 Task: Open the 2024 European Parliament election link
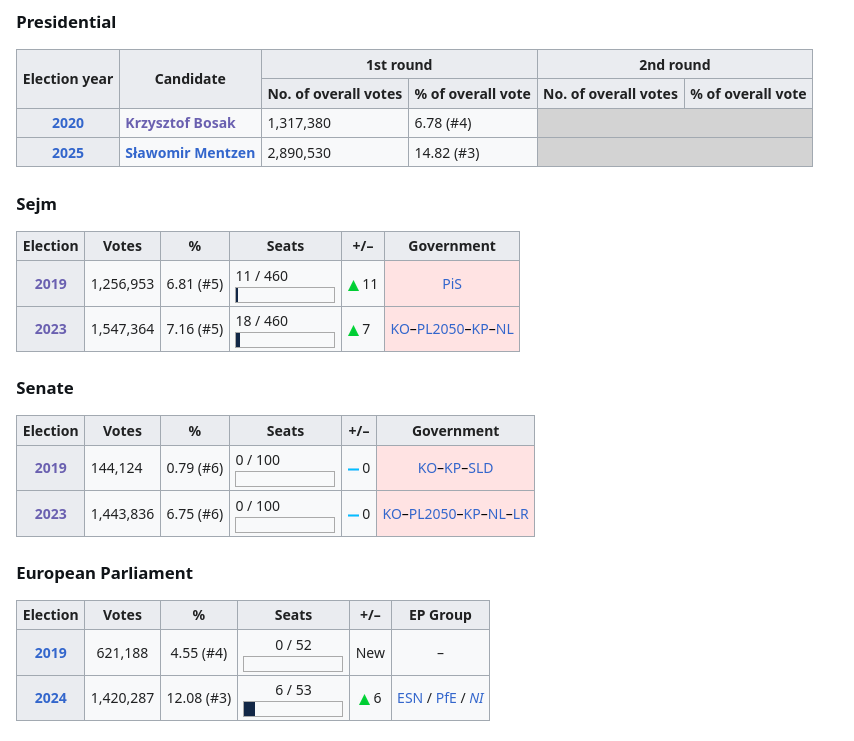[51, 698]
